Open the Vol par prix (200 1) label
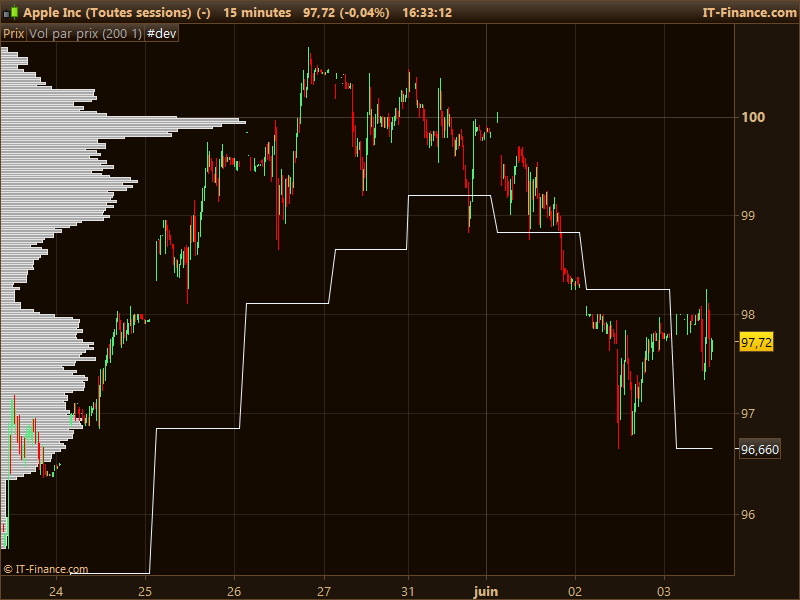Viewport: 800px width, 600px height. [x=85, y=34]
